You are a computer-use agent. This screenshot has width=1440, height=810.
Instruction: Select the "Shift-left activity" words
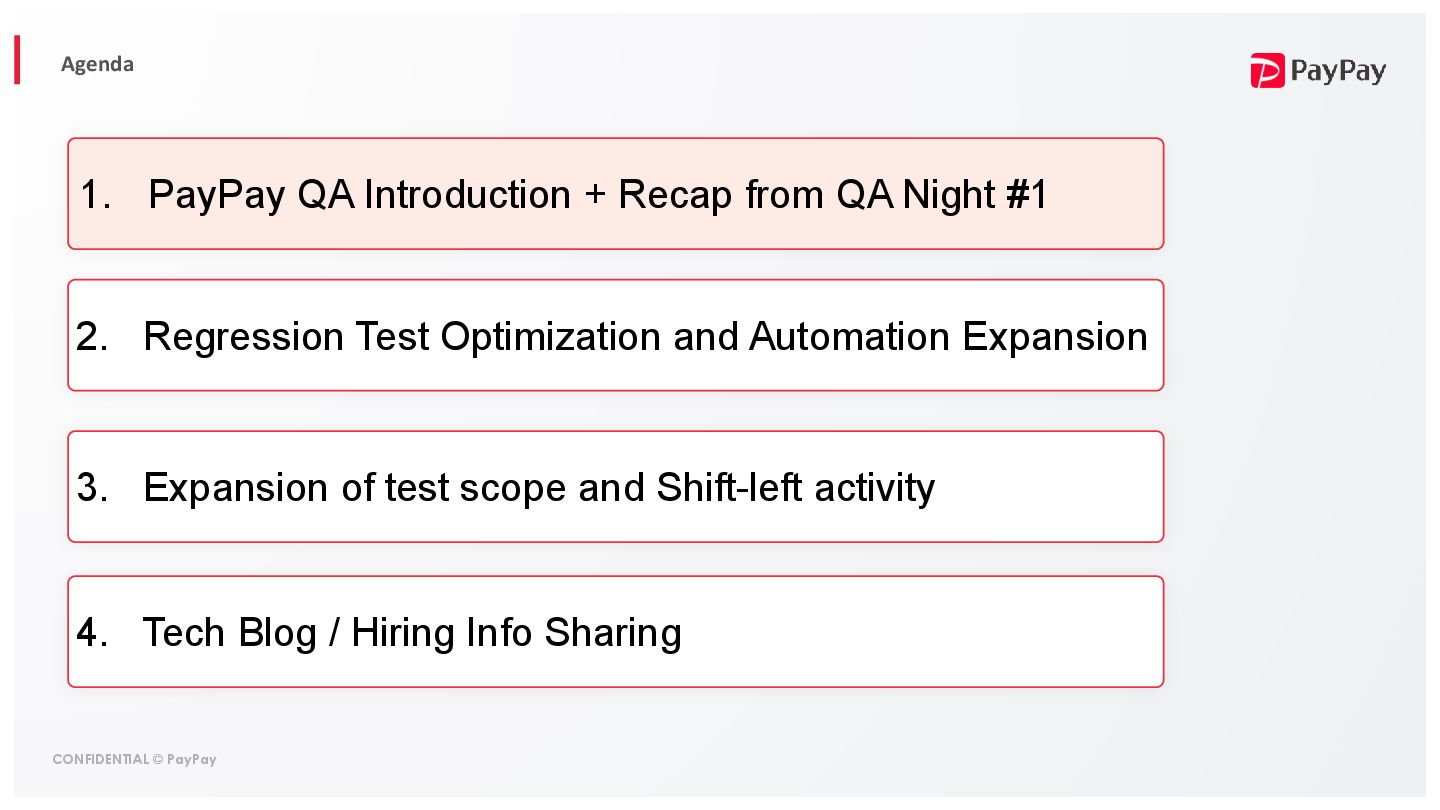(795, 488)
